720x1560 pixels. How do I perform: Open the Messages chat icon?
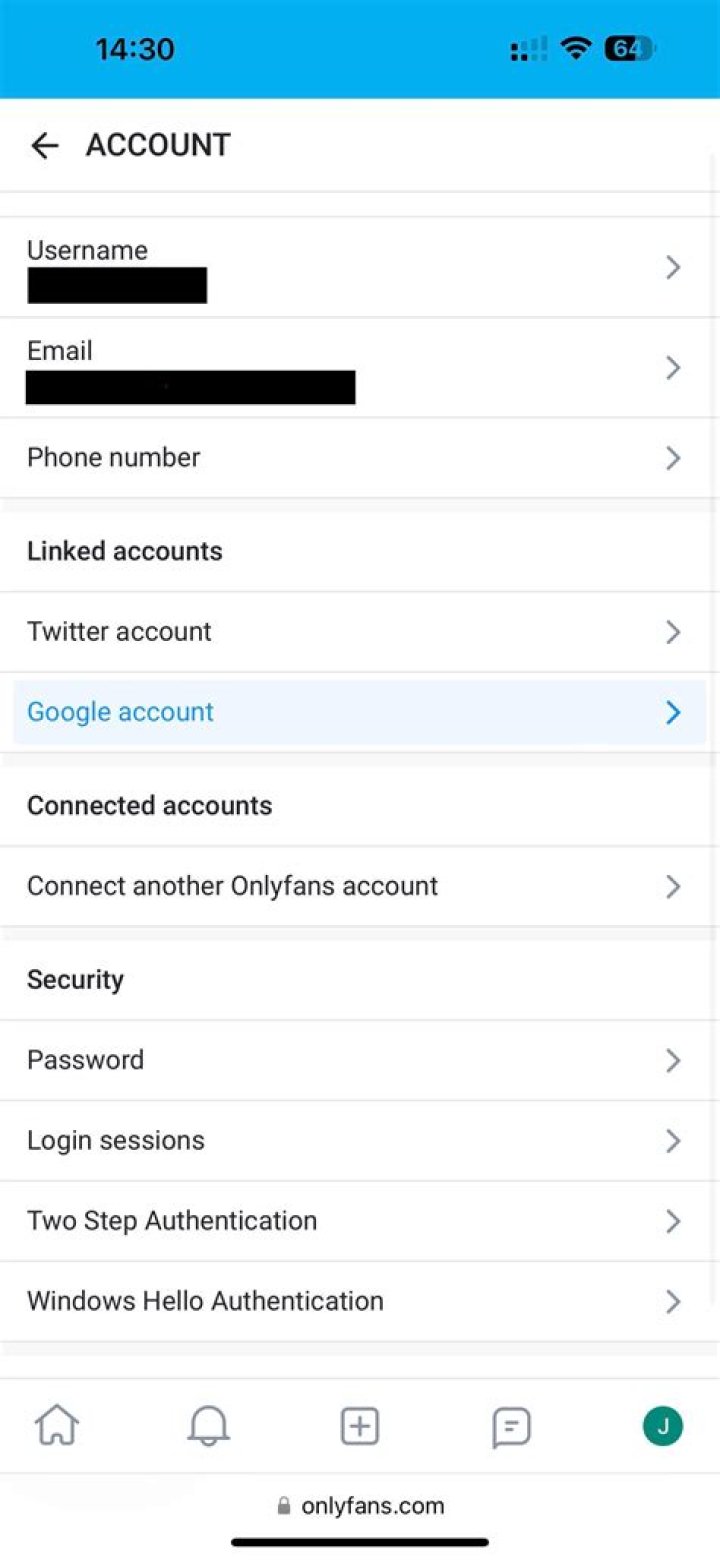tap(511, 1426)
